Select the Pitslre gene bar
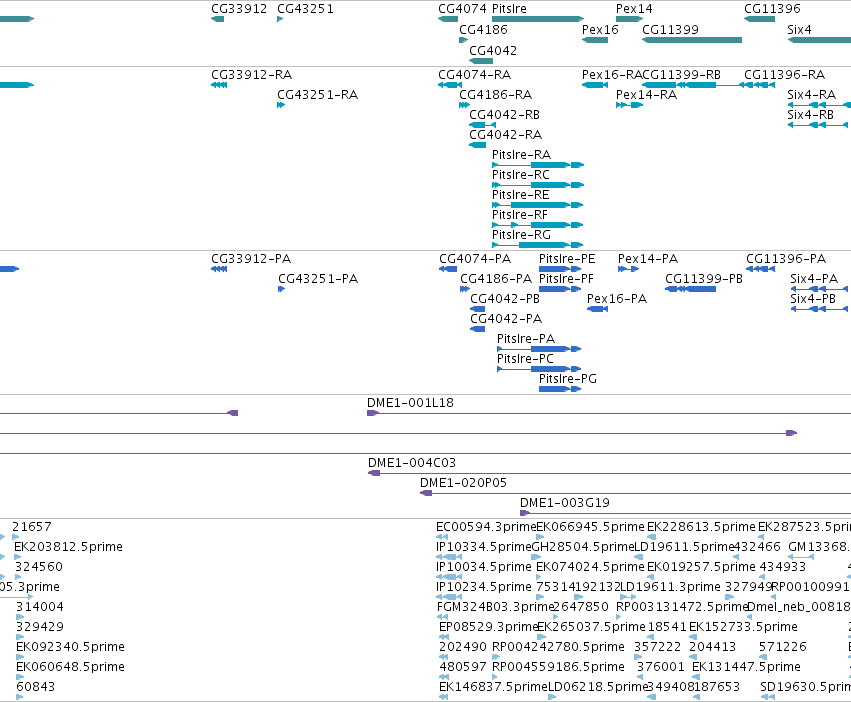Viewport: 851px width, 702px height. coord(537,19)
